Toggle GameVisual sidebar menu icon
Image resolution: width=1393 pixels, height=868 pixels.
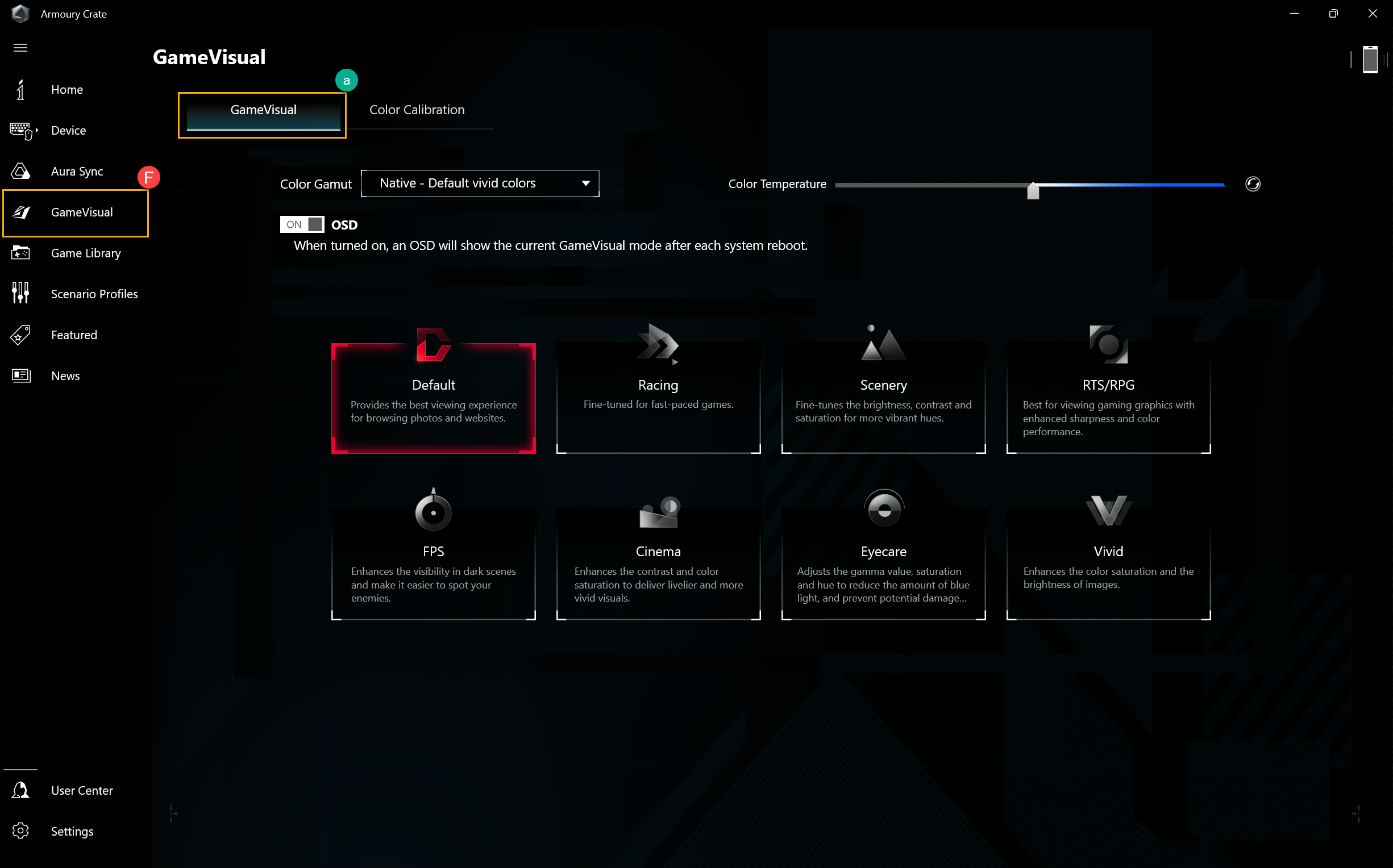coord(22,212)
